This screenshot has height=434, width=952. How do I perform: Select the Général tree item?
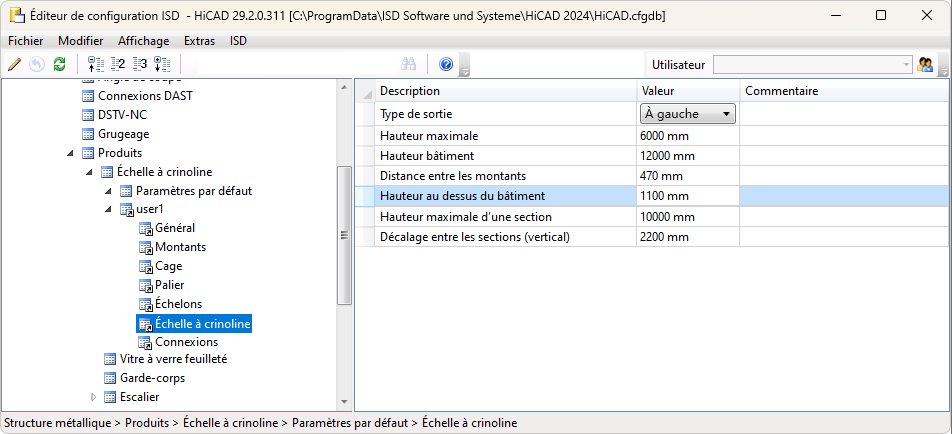(175, 228)
